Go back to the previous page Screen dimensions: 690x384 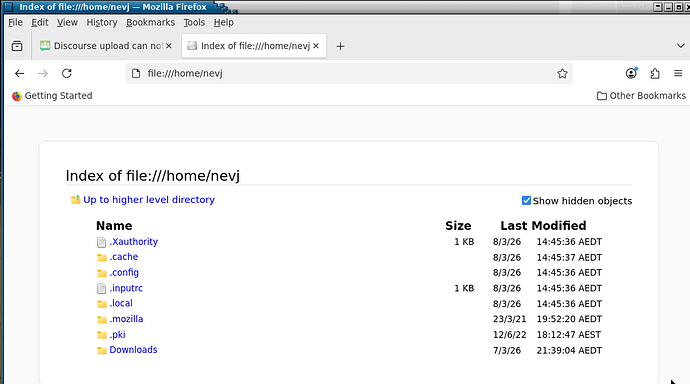pyautogui.click(x=19, y=73)
